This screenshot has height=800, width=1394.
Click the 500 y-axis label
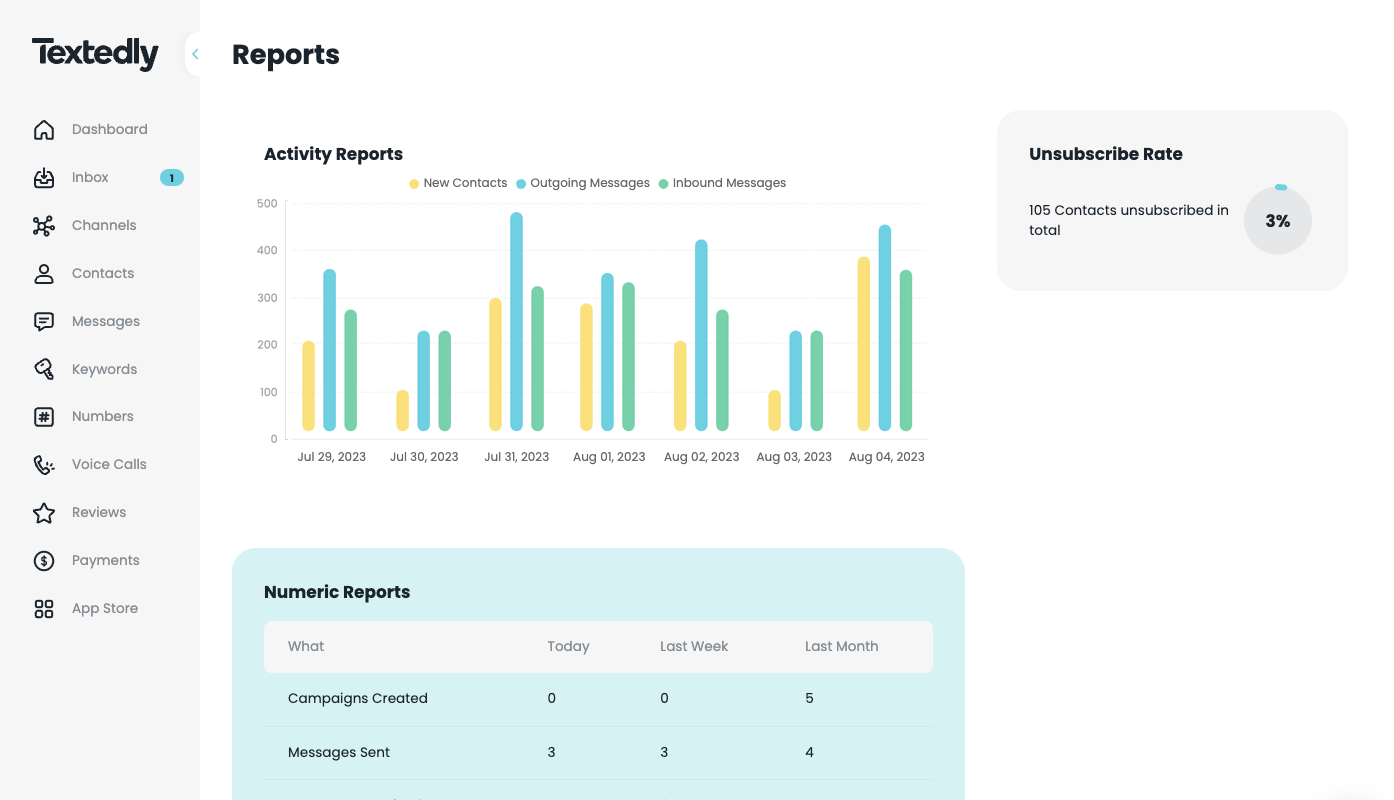coord(267,203)
